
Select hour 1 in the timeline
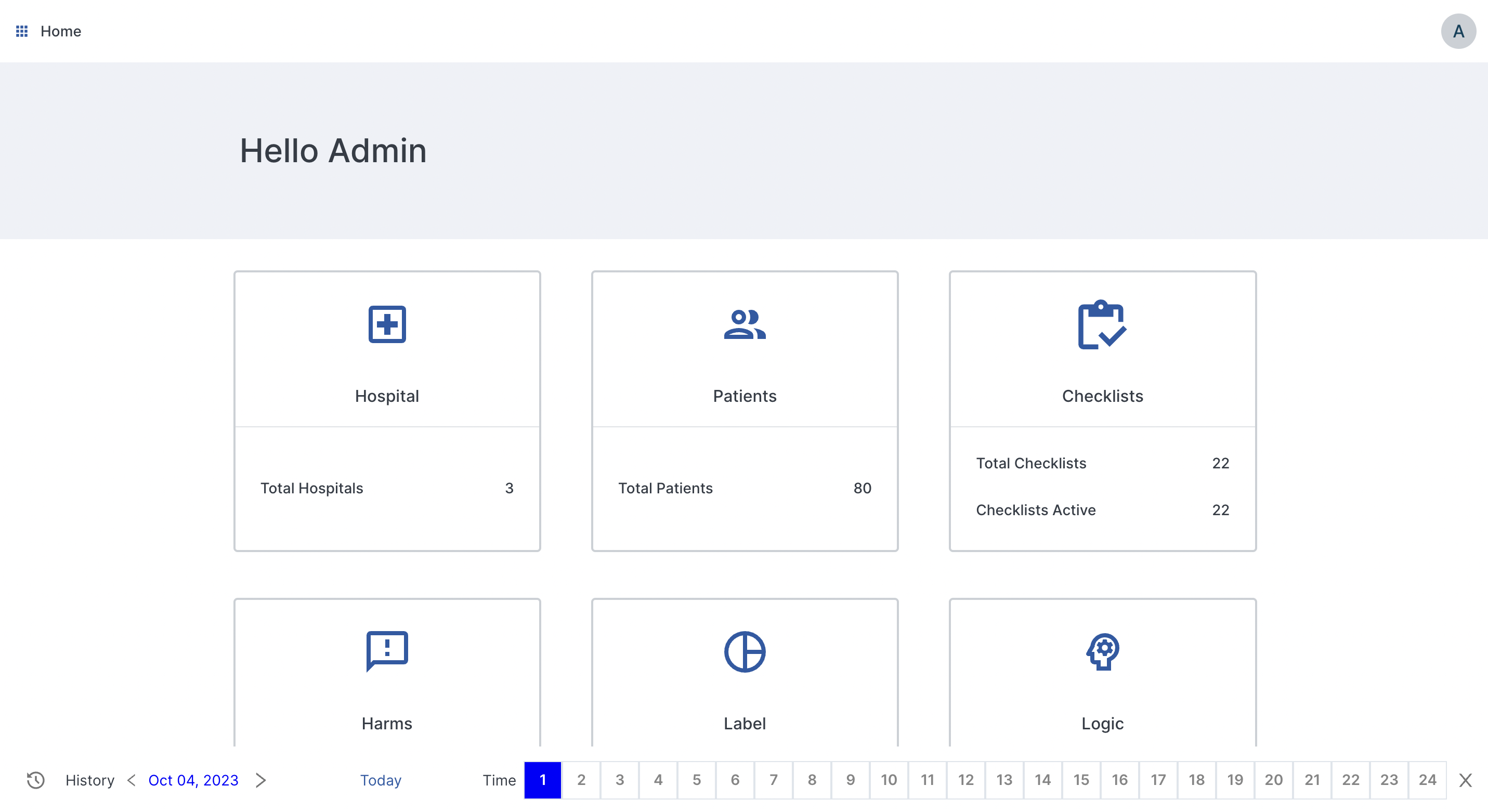(542, 780)
